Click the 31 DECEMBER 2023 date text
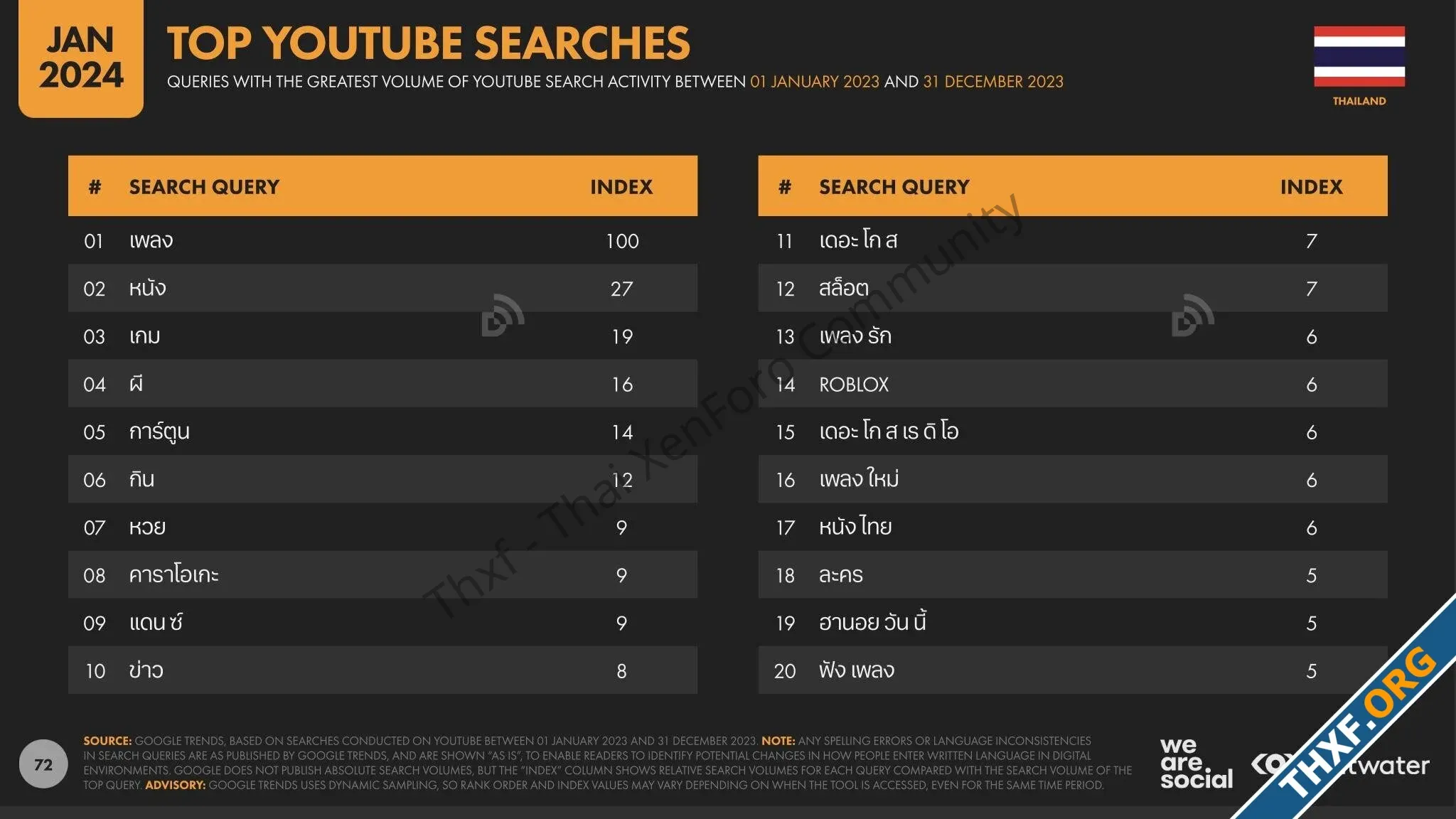Viewport: 1456px width, 819px height. pyautogui.click(x=993, y=82)
